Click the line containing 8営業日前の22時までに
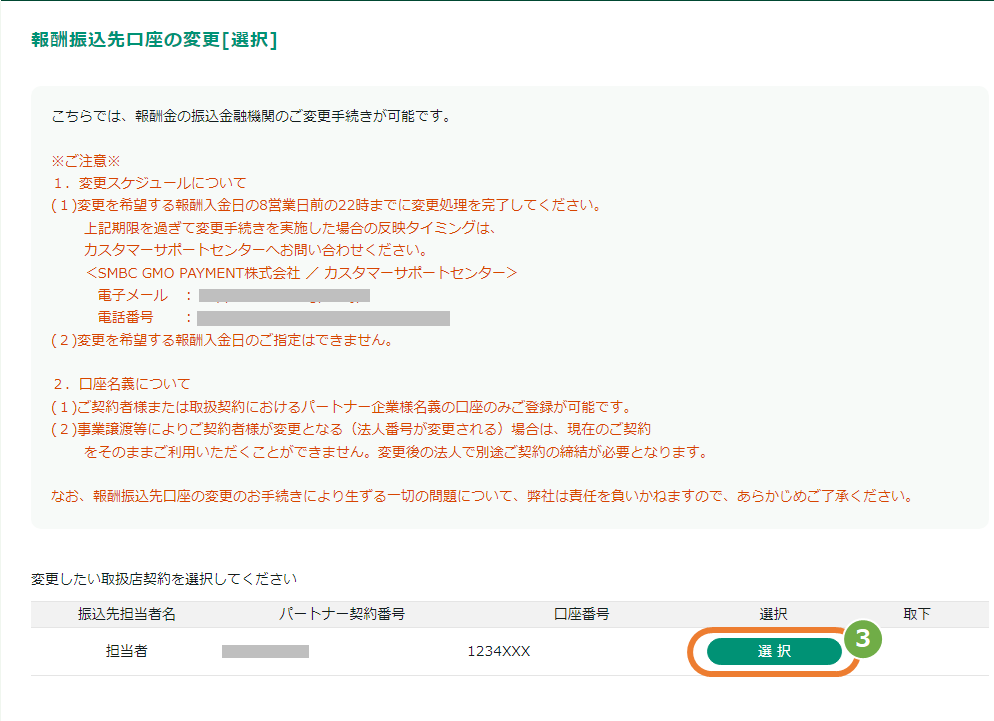Viewport: 994px width, 721px height. coord(326,205)
